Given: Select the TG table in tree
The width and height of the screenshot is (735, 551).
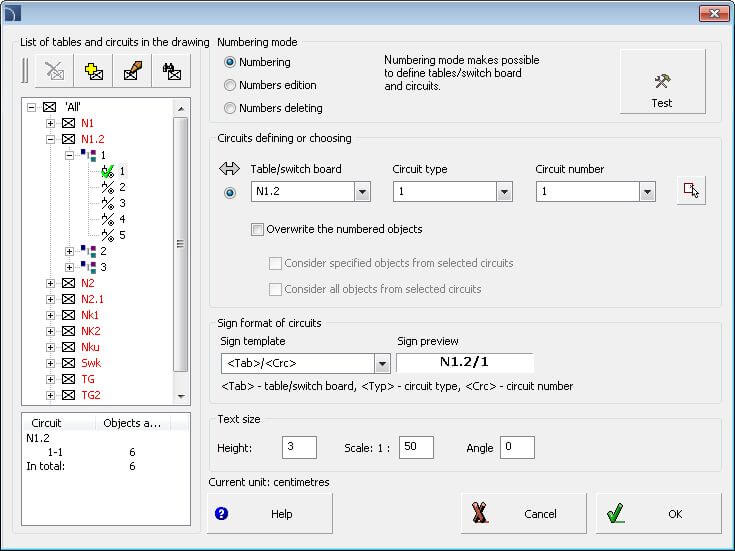Looking at the screenshot, I should point(86,379).
